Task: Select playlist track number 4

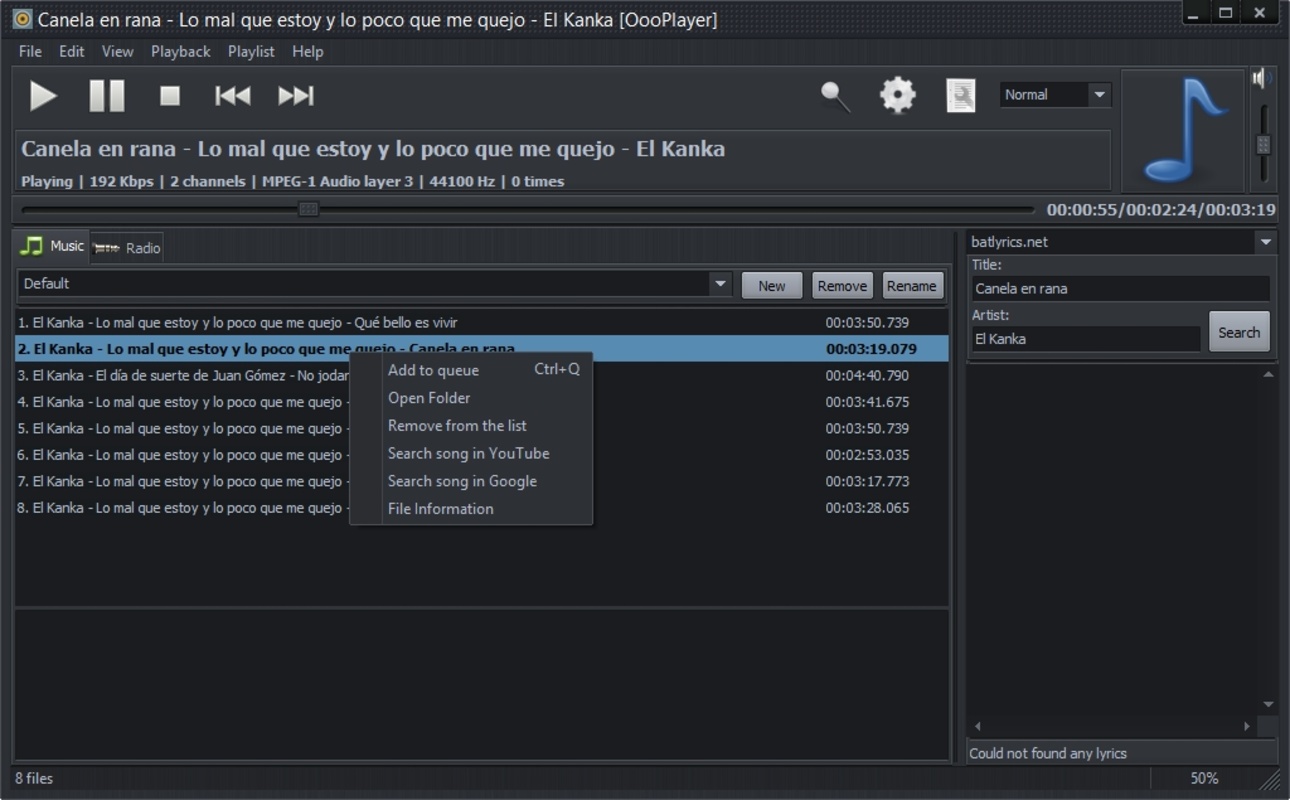Action: 482,402
